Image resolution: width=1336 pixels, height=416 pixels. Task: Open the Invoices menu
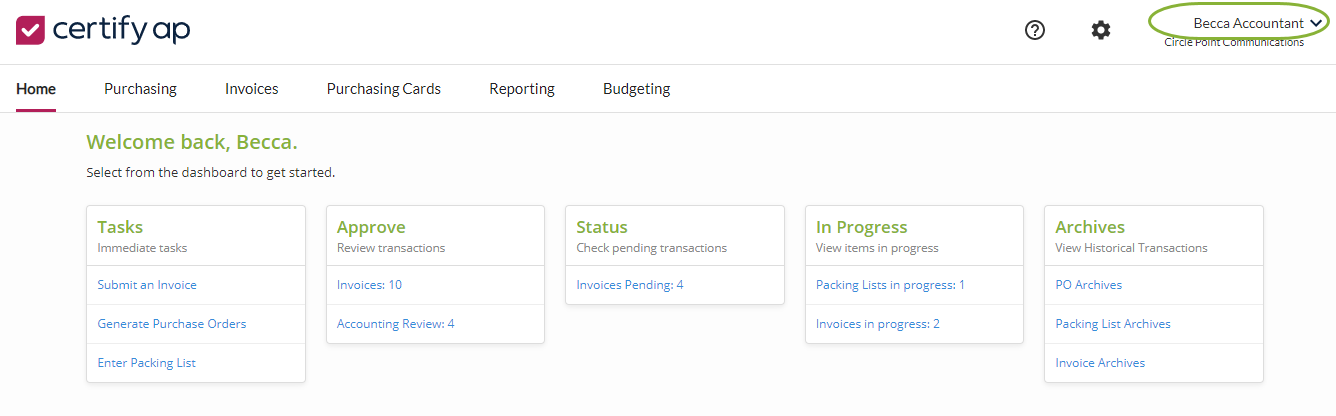[x=252, y=89]
